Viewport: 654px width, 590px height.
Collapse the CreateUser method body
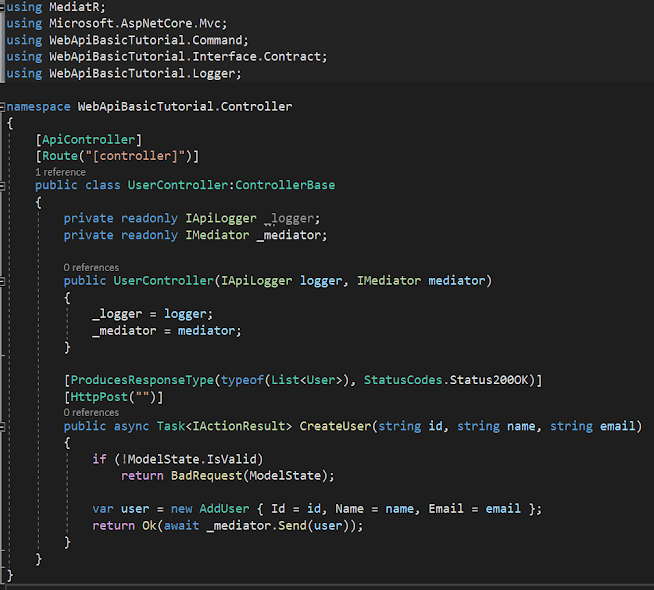(x=2, y=427)
